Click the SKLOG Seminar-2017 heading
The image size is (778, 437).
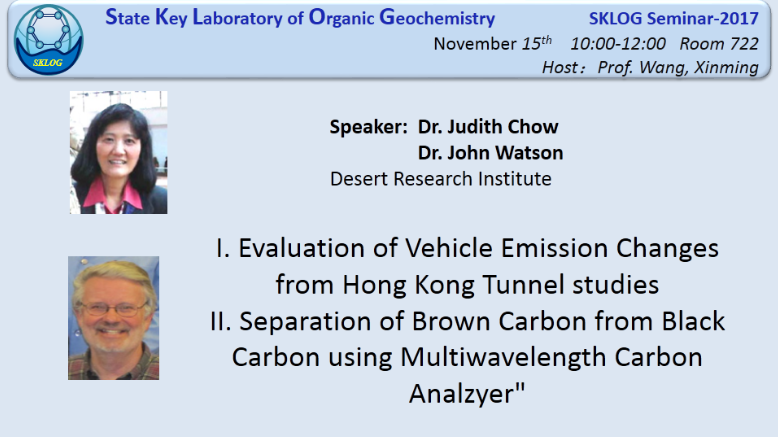pos(673,18)
